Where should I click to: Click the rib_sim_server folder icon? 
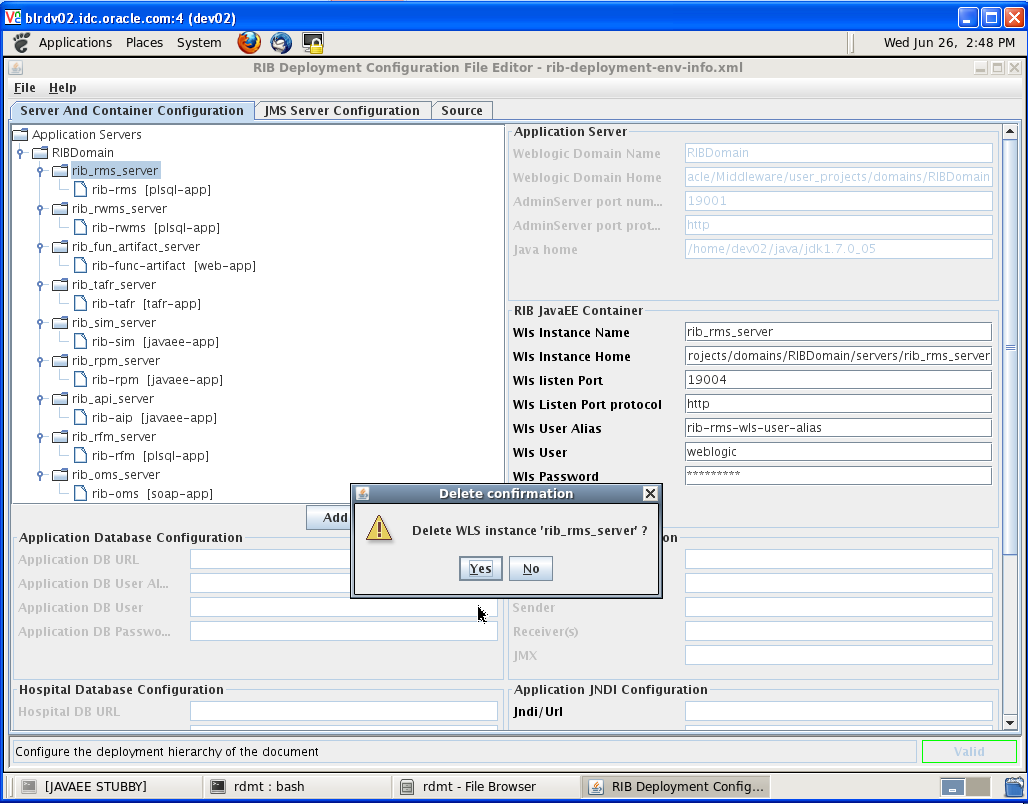point(60,323)
